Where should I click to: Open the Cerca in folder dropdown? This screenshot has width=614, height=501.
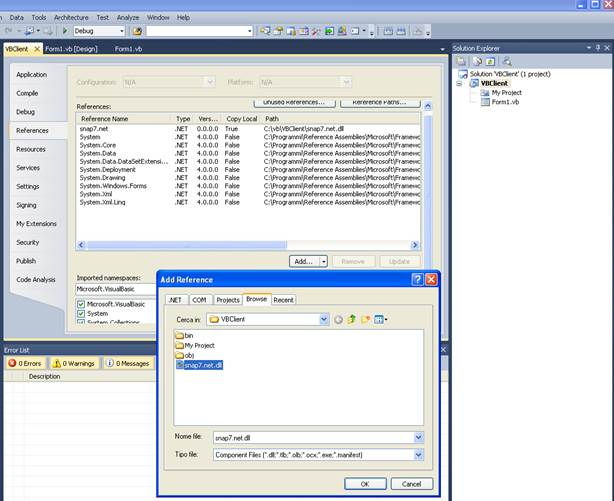pyautogui.click(x=324, y=319)
